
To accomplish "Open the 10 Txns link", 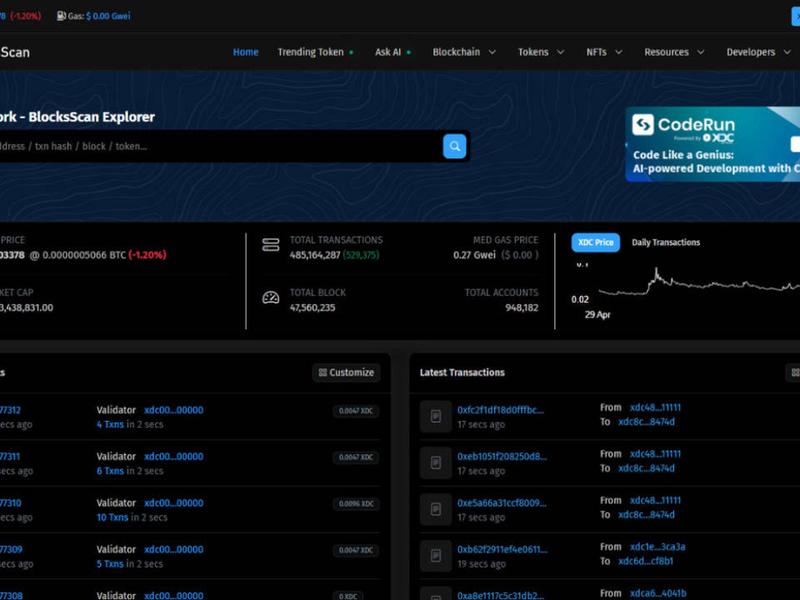I will click(x=112, y=517).
